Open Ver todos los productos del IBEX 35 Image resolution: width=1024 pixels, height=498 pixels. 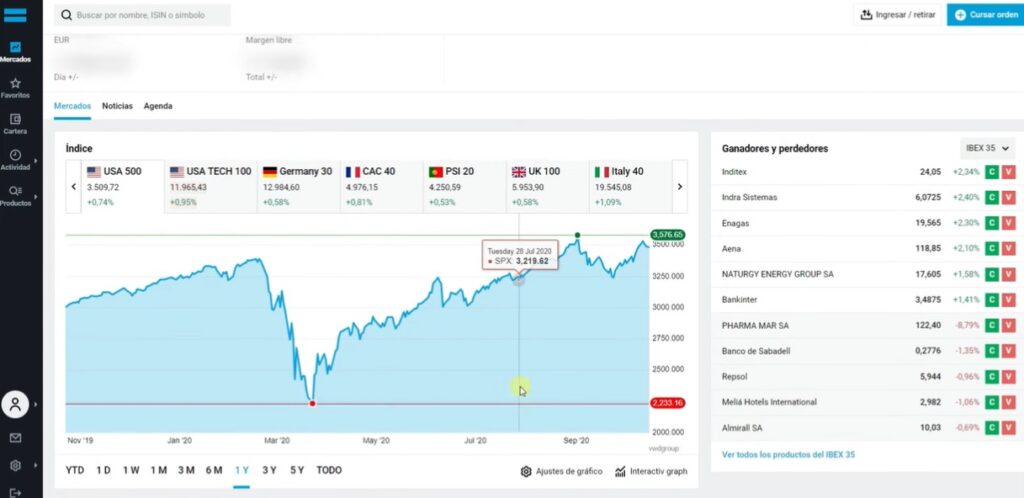click(x=788, y=454)
